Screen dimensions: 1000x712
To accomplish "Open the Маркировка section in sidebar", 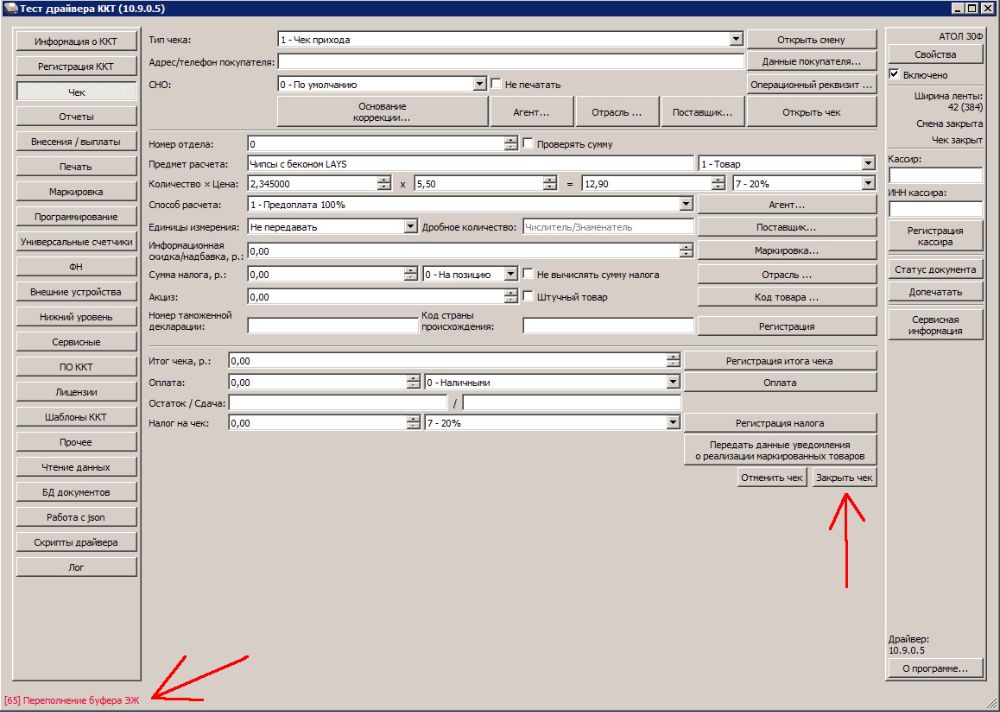I will pos(76,192).
